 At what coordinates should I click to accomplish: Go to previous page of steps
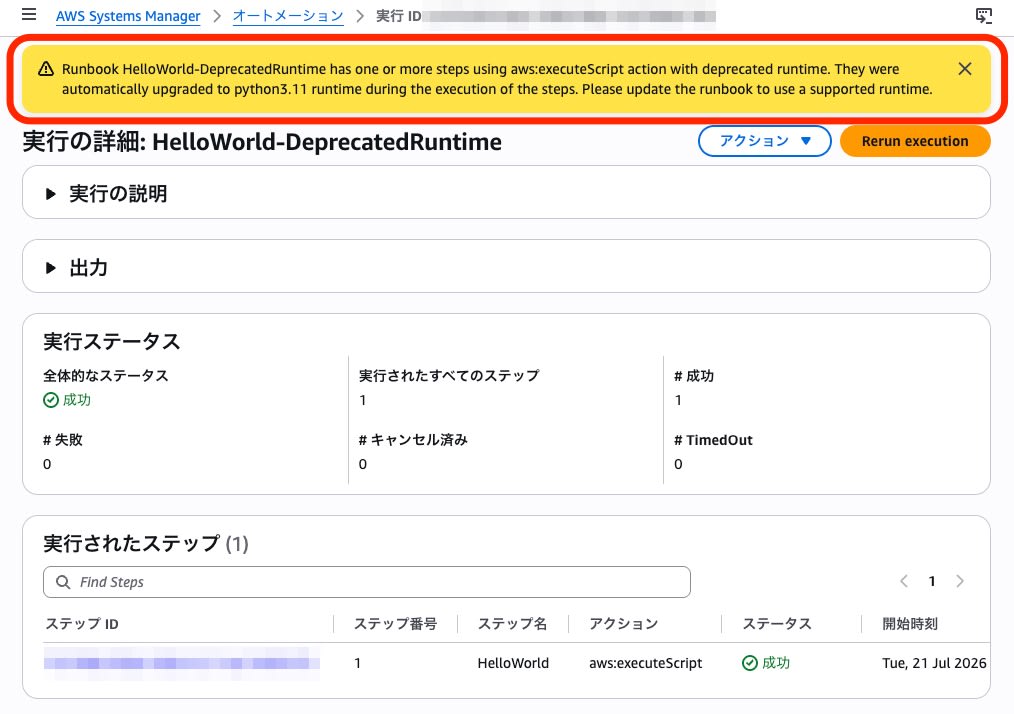click(x=904, y=581)
